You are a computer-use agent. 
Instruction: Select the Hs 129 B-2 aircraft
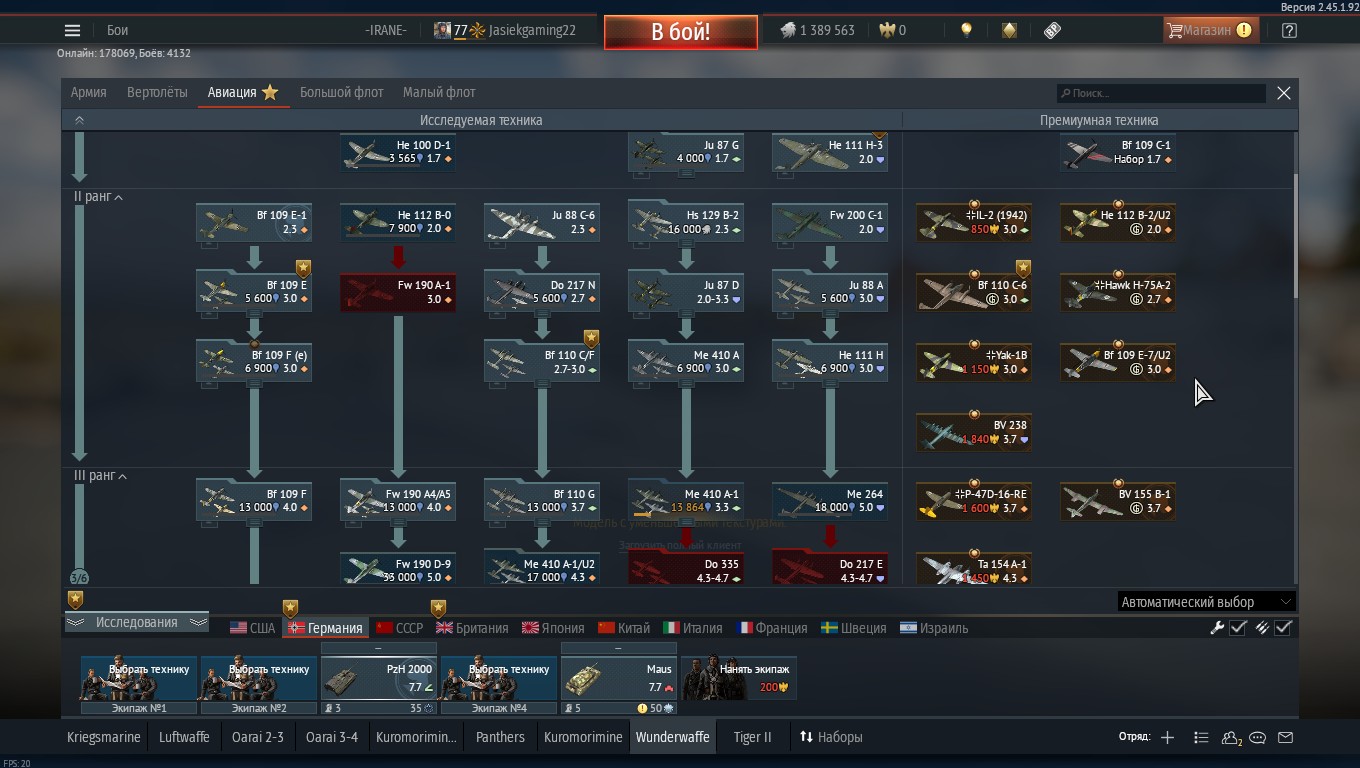[686, 222]
